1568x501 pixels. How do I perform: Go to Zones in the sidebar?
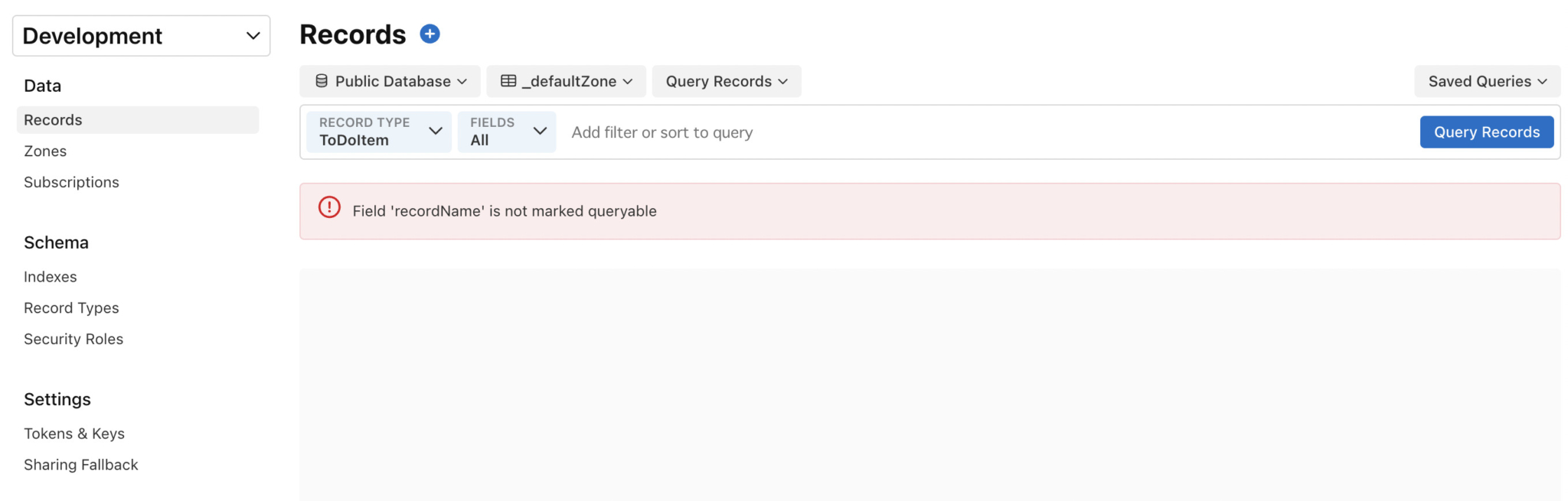(45, 151)
